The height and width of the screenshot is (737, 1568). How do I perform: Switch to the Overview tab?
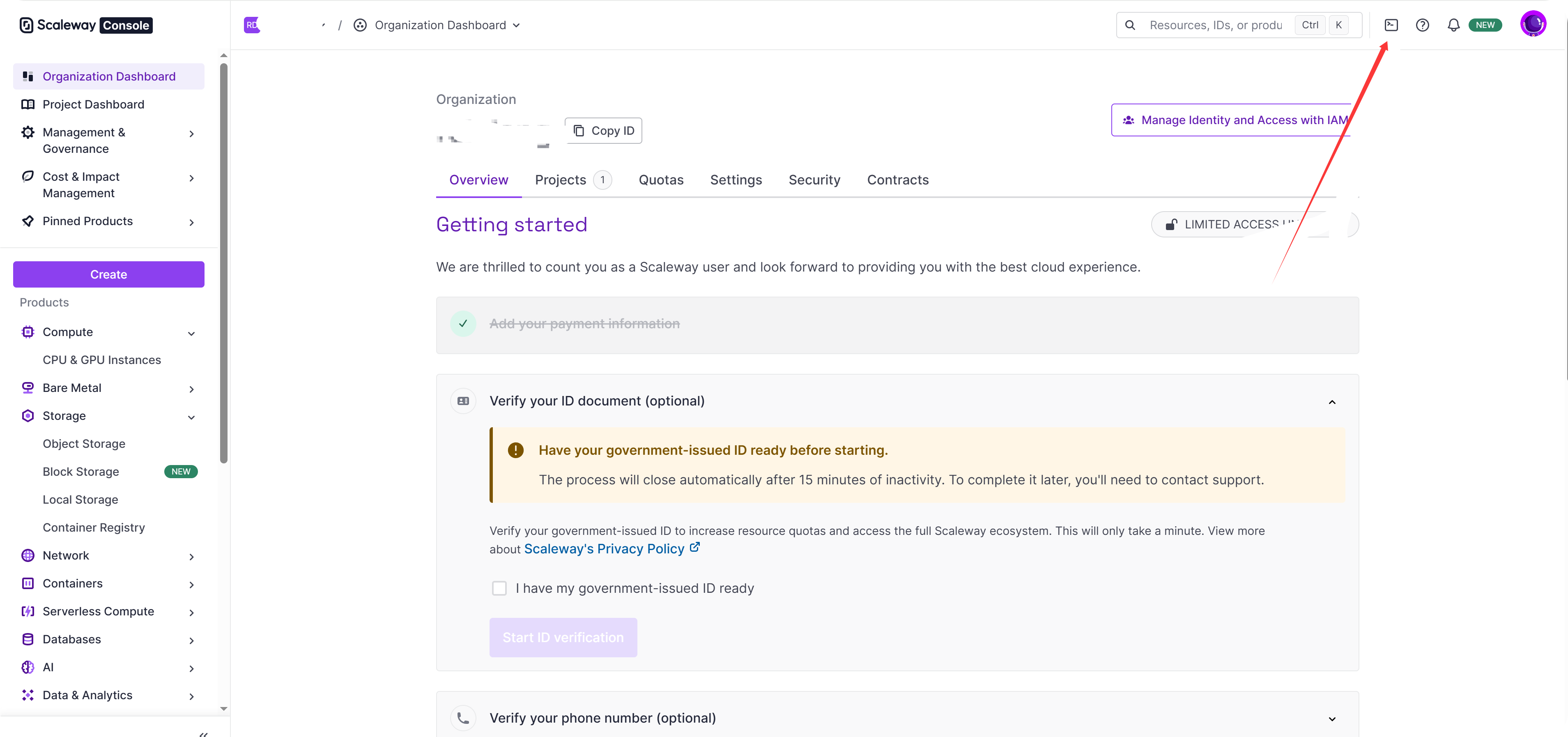(478, 180)
